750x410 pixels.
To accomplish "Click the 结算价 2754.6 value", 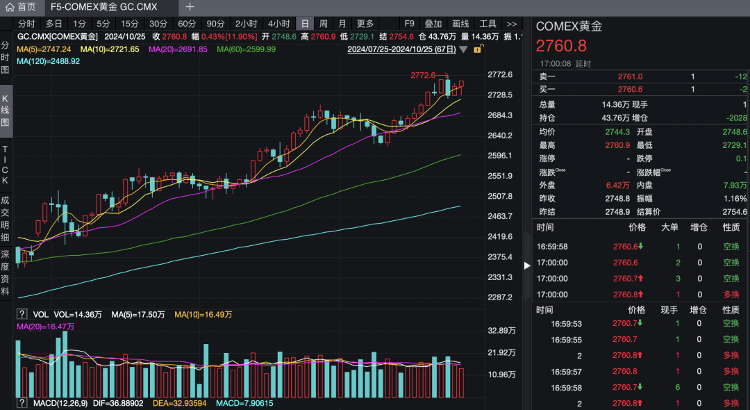I will pyautogui.click(x=735, y=211).
